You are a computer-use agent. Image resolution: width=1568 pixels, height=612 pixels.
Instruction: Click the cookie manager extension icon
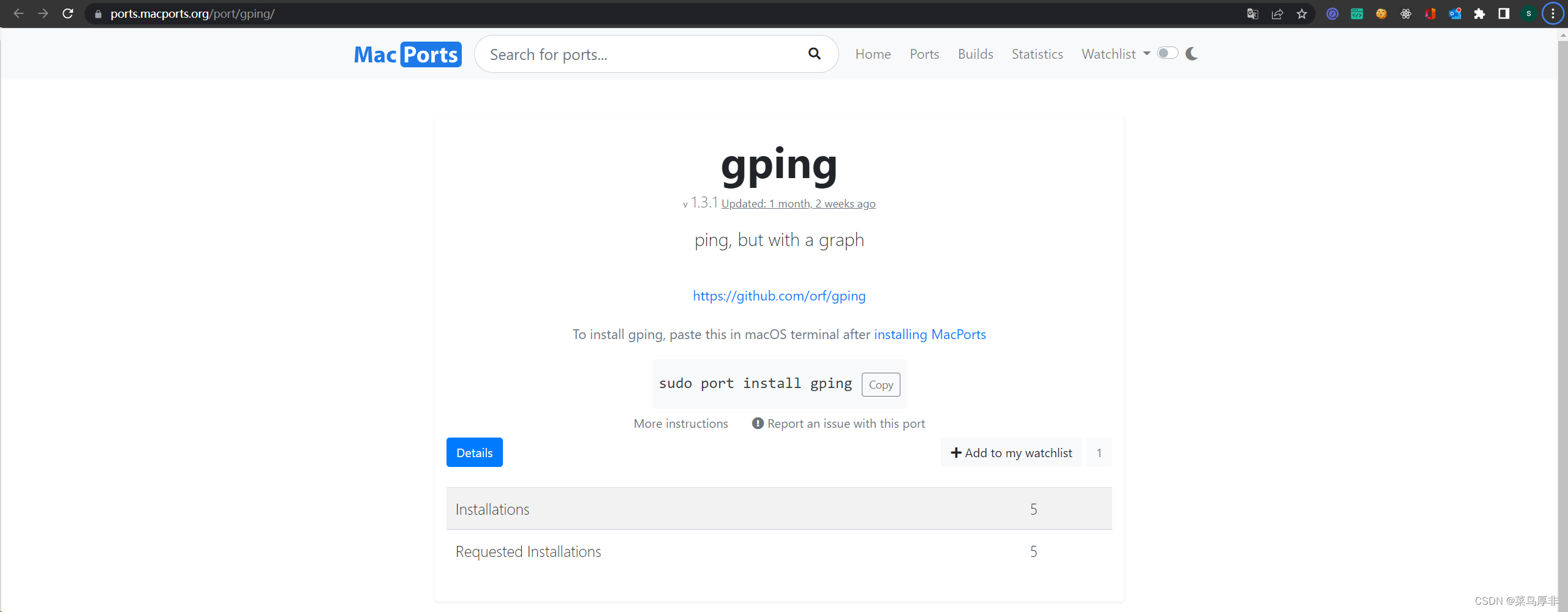point(1382,13)
